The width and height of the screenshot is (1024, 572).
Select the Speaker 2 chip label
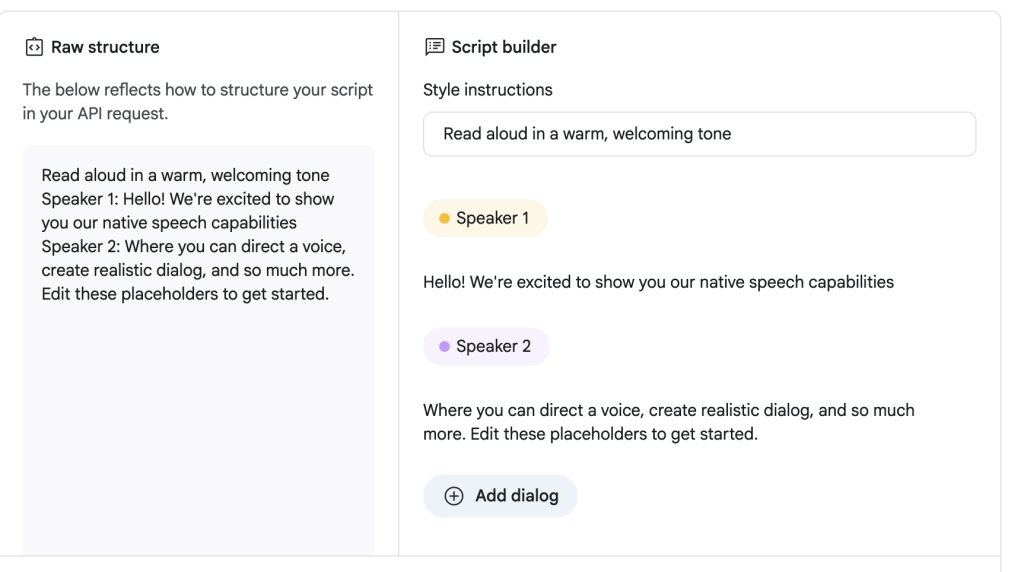(x=493, y=346)
